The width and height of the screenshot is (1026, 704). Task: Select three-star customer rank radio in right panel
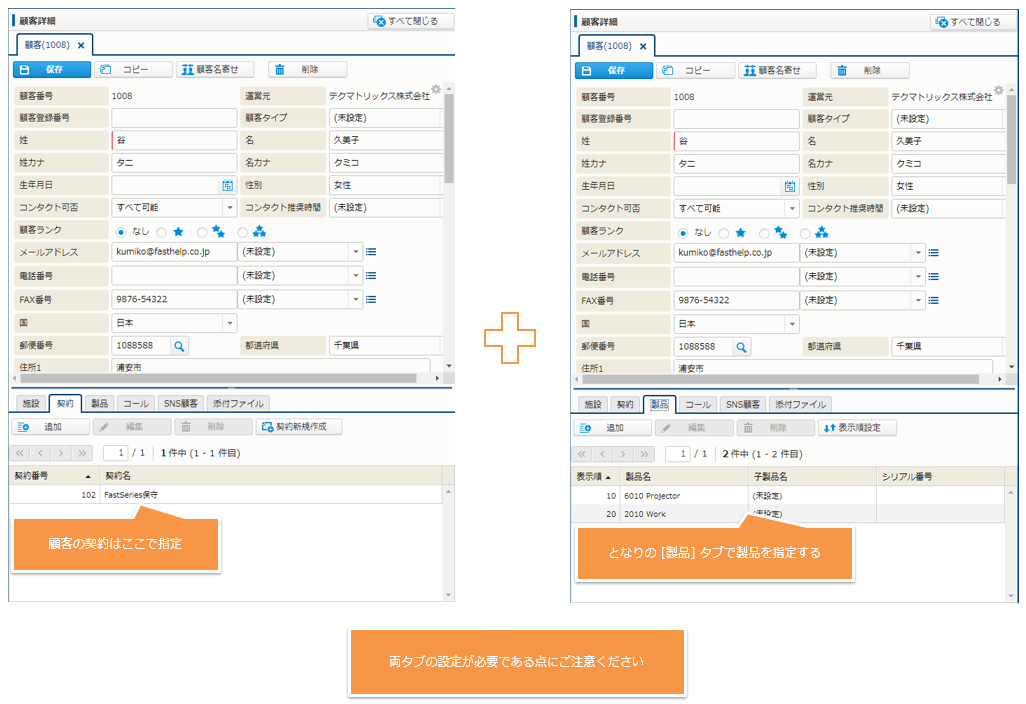pos(805,232)
